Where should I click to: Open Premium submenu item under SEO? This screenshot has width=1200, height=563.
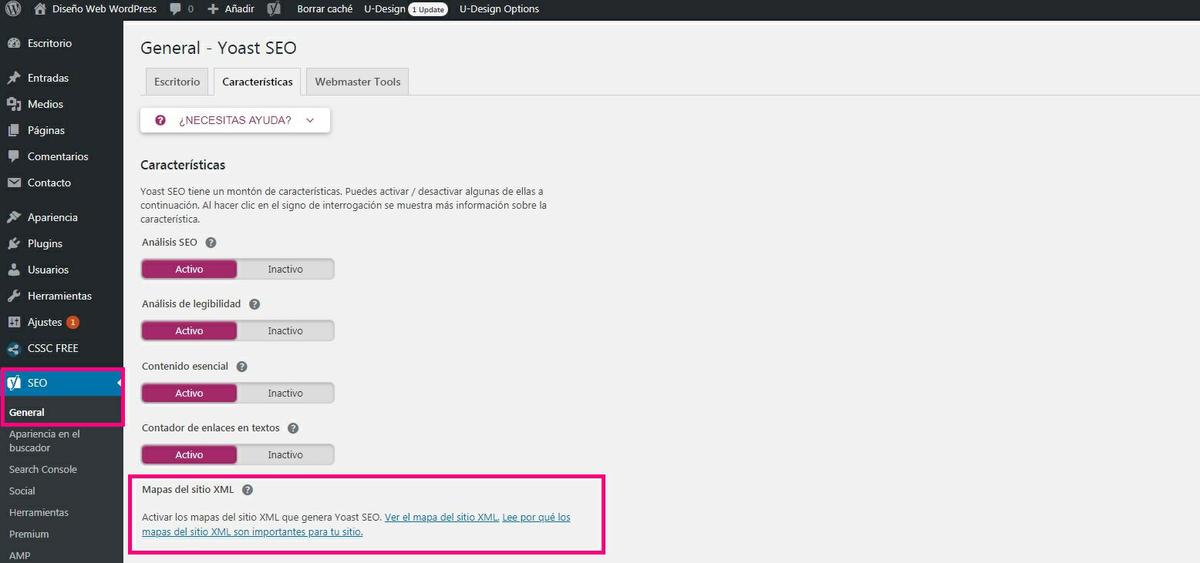coord(29,534)
